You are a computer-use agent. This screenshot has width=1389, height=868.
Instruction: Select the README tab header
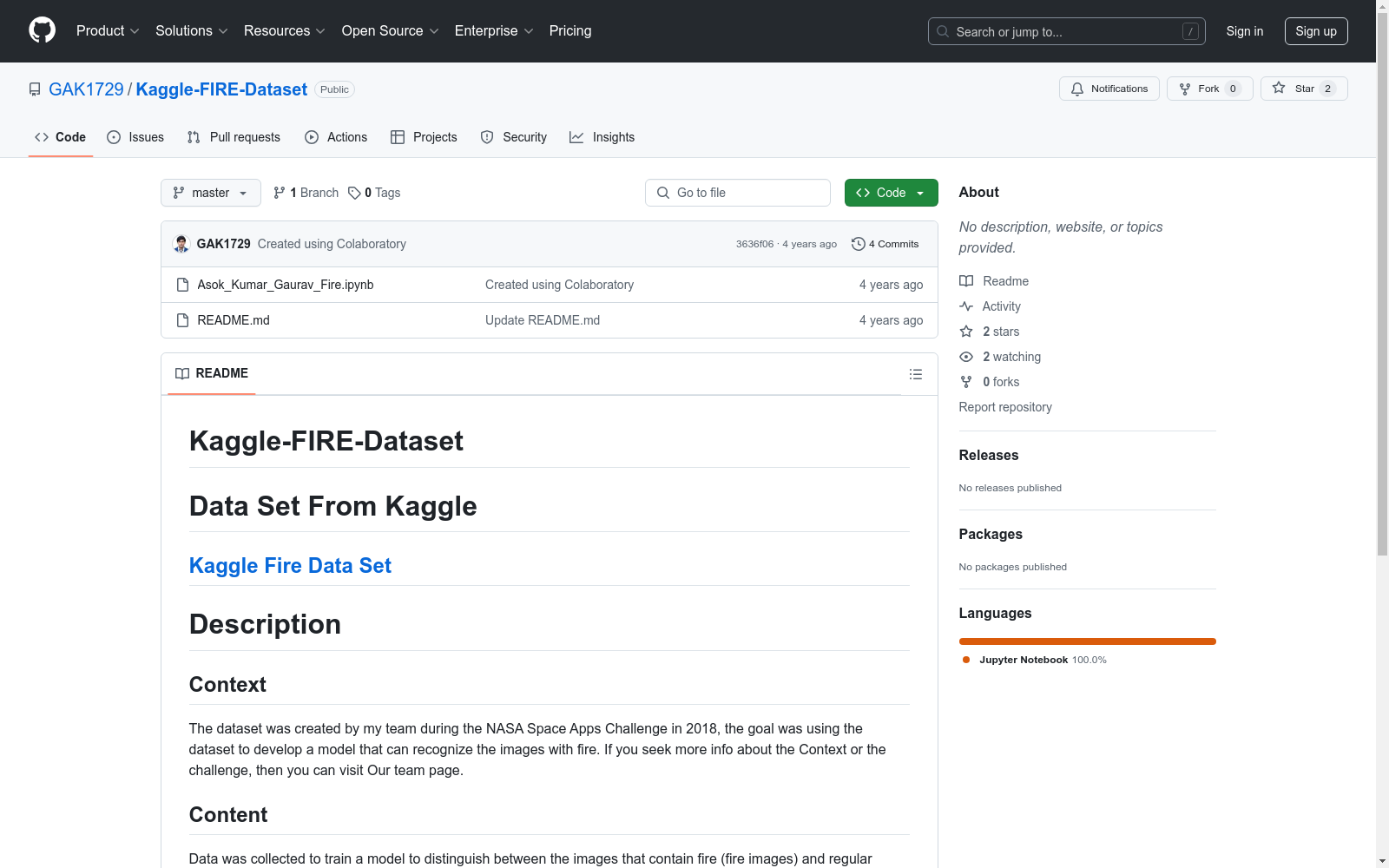tap(212, 373)
